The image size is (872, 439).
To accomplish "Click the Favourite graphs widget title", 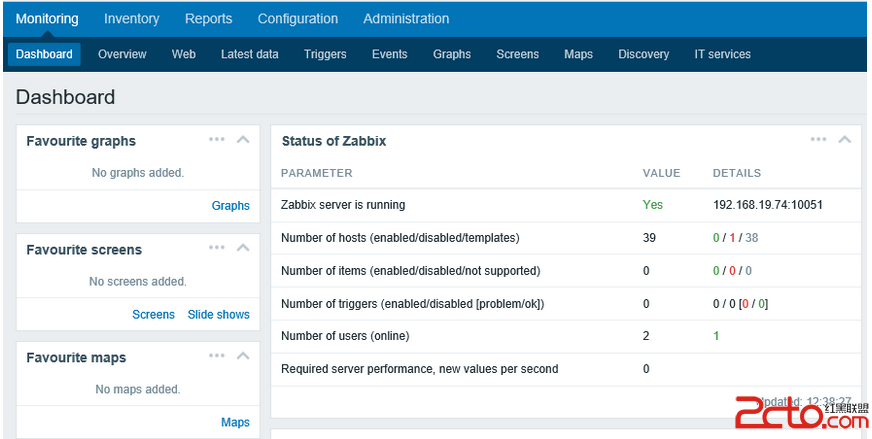I will coord(81,141).
